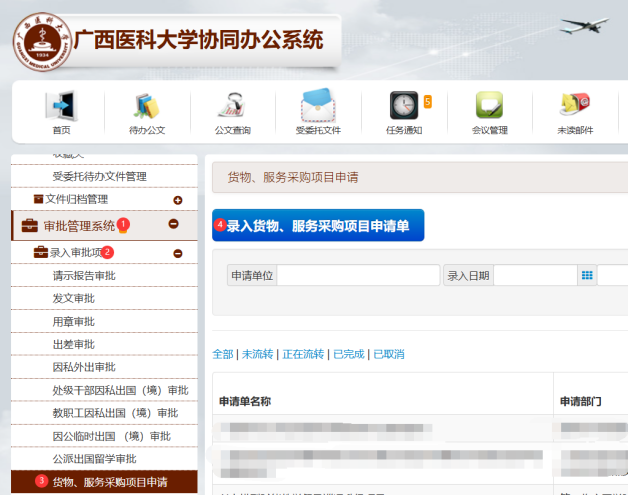The width and height of the screenshot is (628, 496).
Task: Open the 未读邮件 mailbox icon
Action: click(575, 104)
